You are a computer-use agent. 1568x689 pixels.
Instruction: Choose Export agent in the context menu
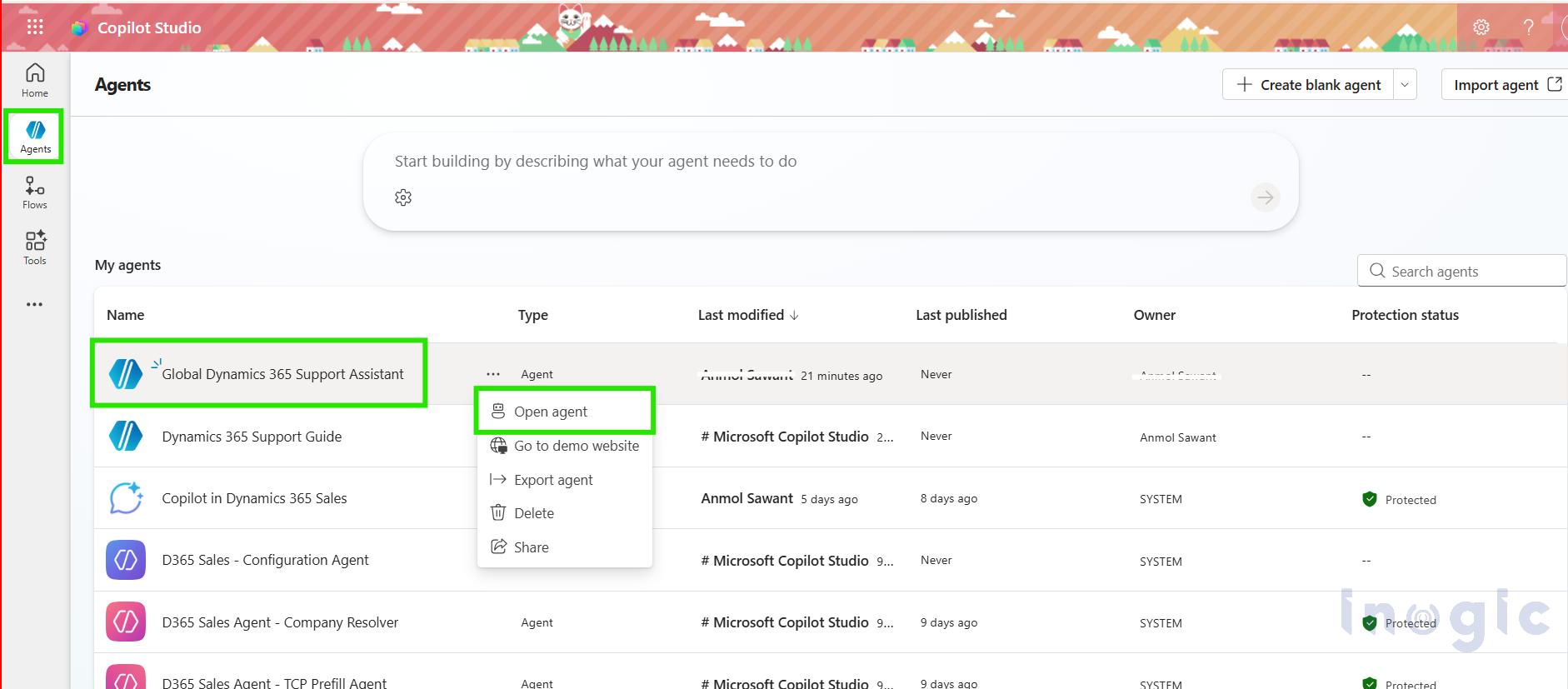click(x=553, y=480)
